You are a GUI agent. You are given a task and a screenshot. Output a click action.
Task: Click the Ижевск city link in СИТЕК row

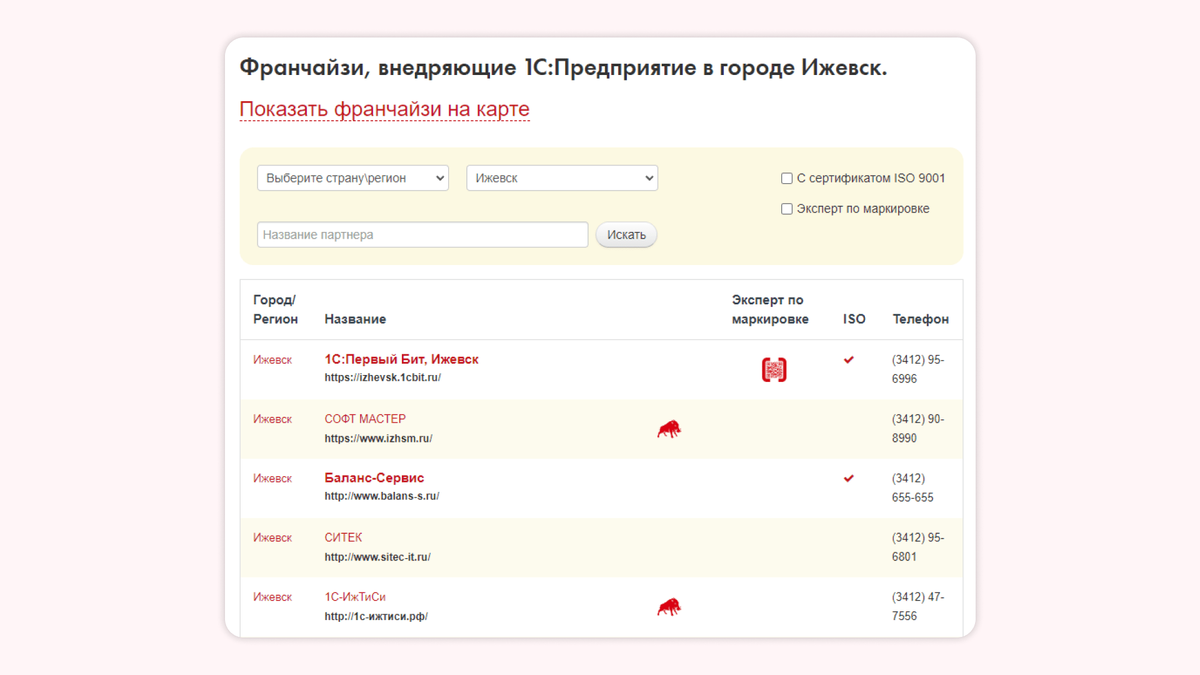tap(272, 538)
